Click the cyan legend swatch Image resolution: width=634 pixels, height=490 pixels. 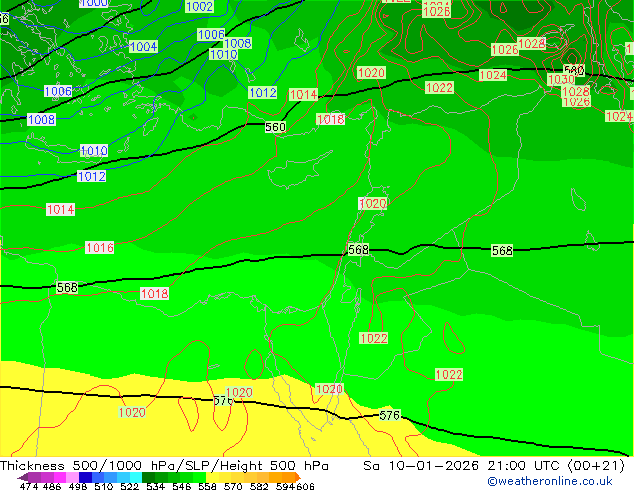[x=136, y=477]
